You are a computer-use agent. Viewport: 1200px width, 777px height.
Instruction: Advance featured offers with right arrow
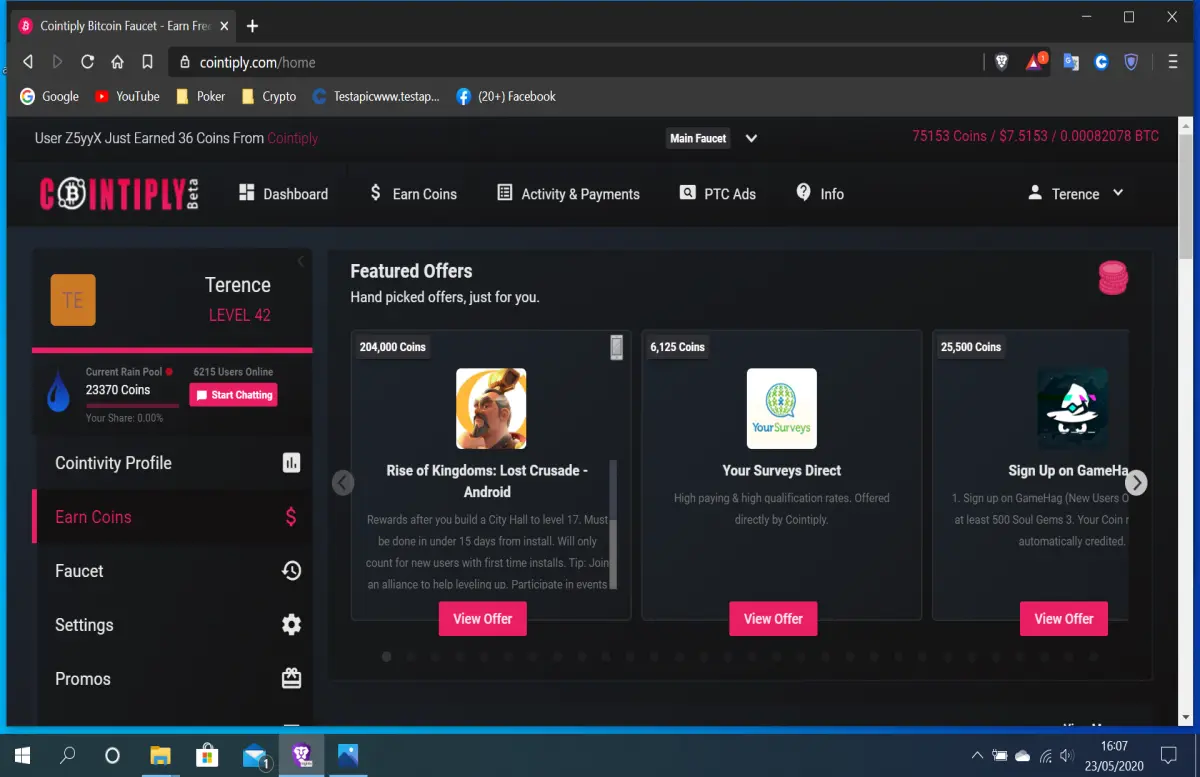[1136, 483]
